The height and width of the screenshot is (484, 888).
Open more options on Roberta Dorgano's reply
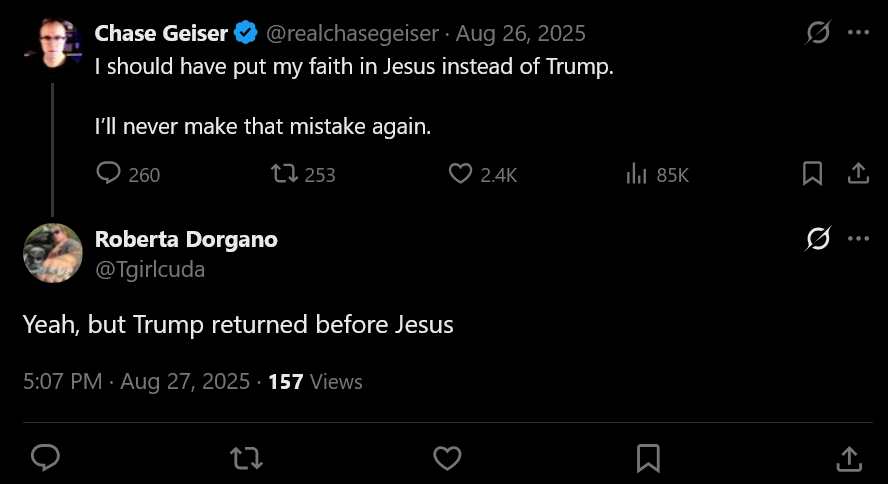(x=859, y=238)
